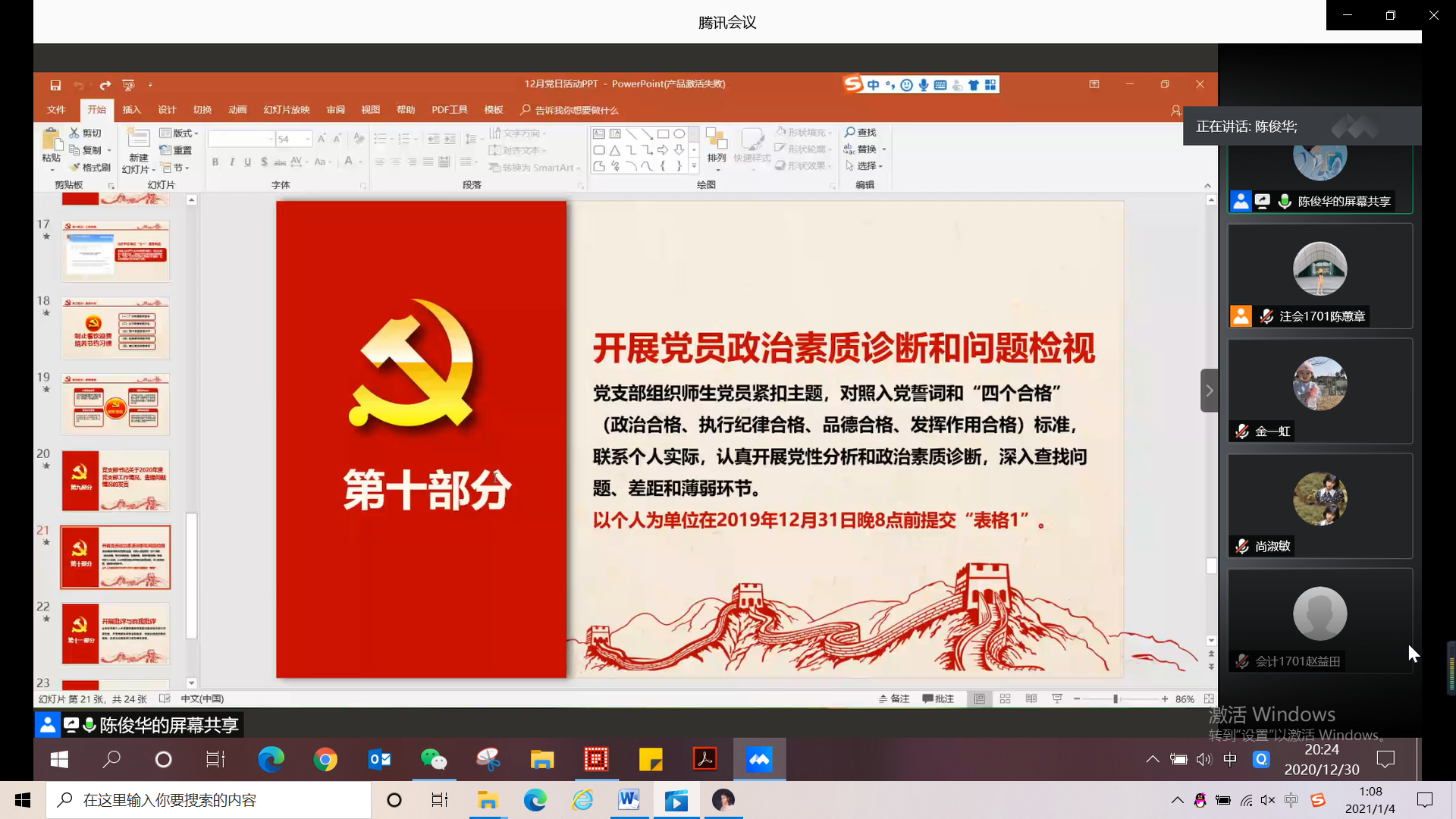Open the font size dropdown showing 54
This screenshot has height=819, width=1456.
(307, 139)
